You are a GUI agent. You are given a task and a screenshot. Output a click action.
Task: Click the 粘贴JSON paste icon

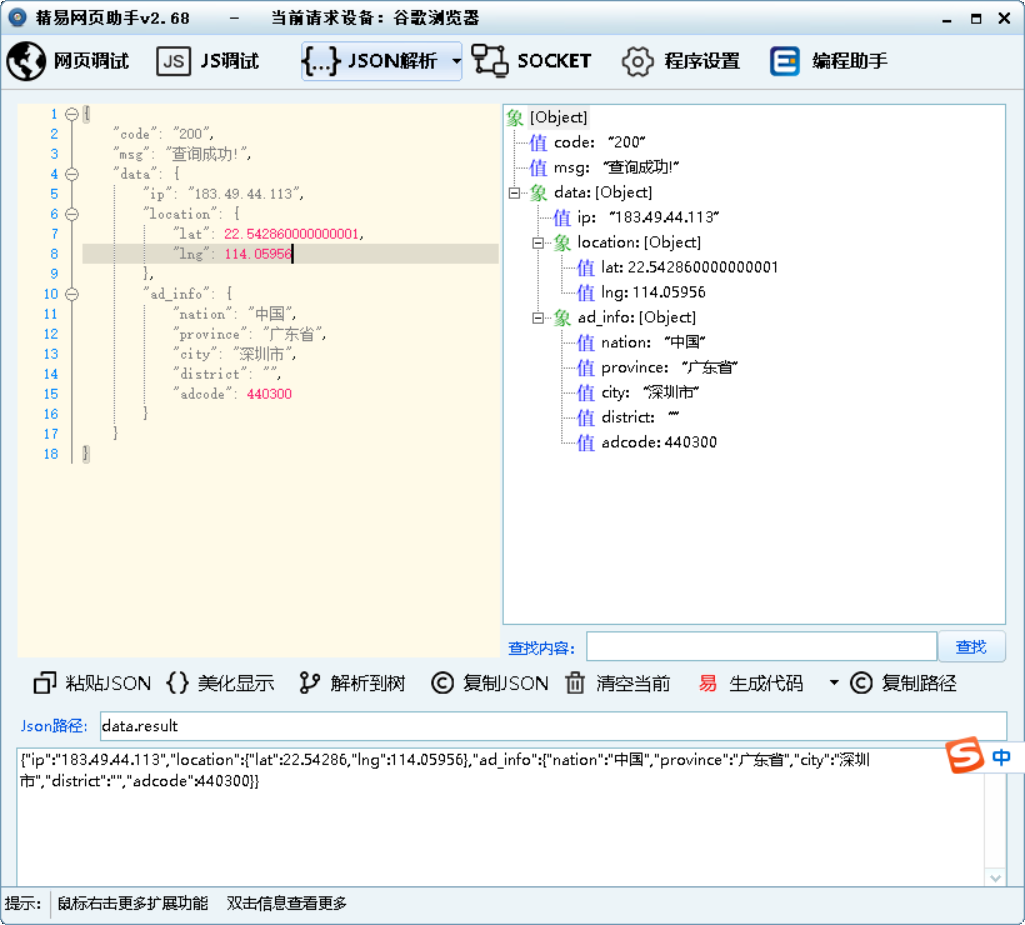coord(45,683)
